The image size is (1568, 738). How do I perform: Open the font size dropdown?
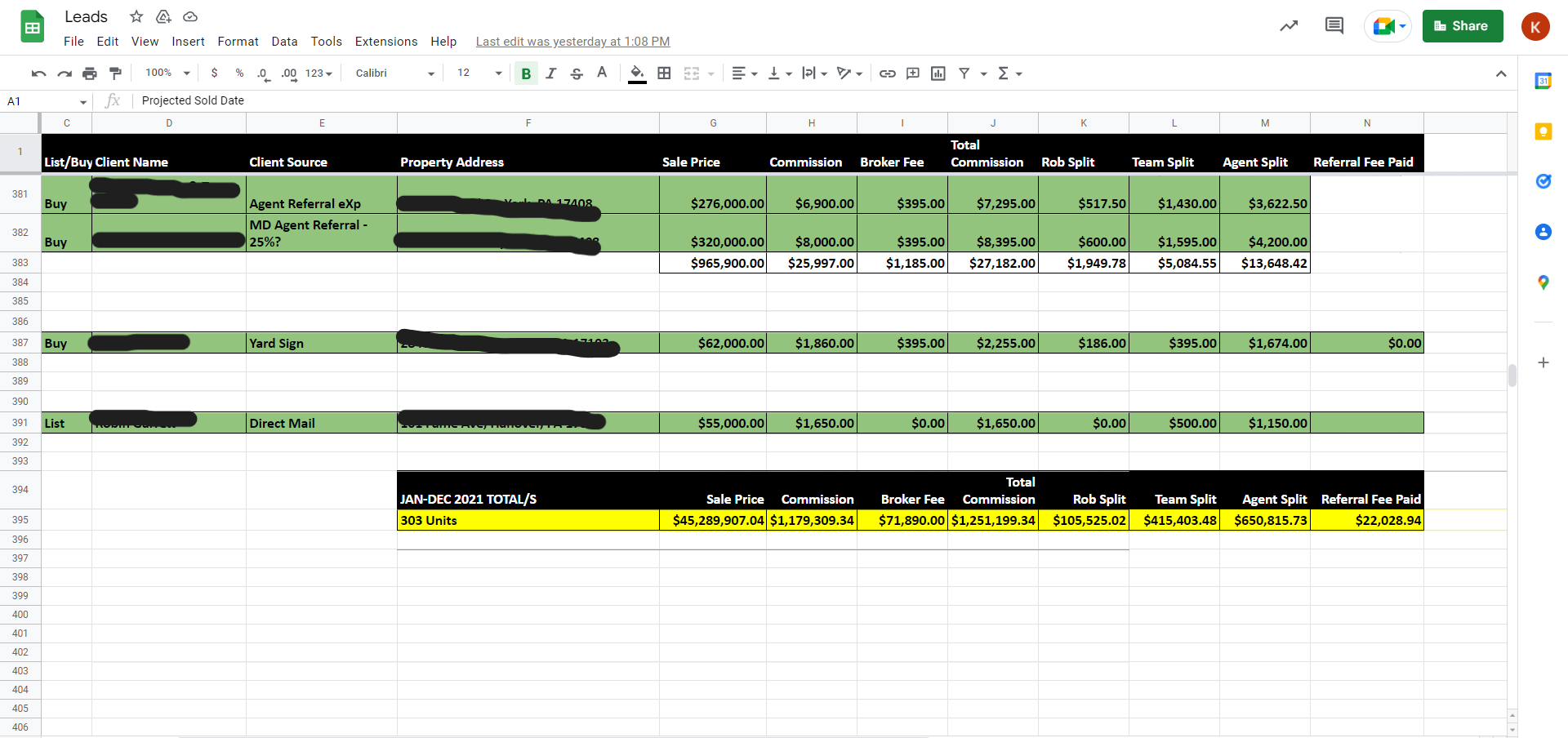(479, 73)
